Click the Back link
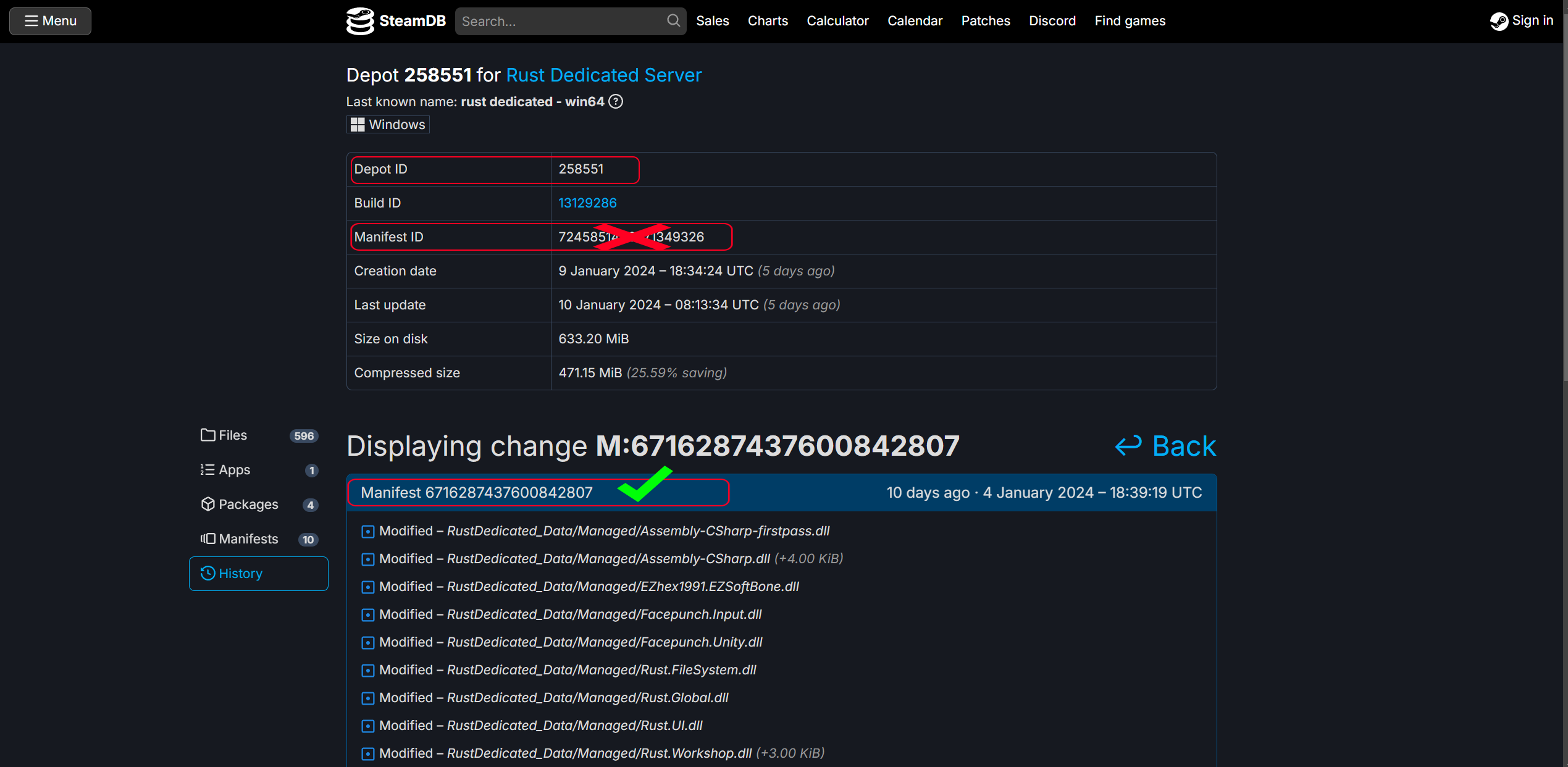Viewport: 1568px width, 767px height. (1183, 445)
